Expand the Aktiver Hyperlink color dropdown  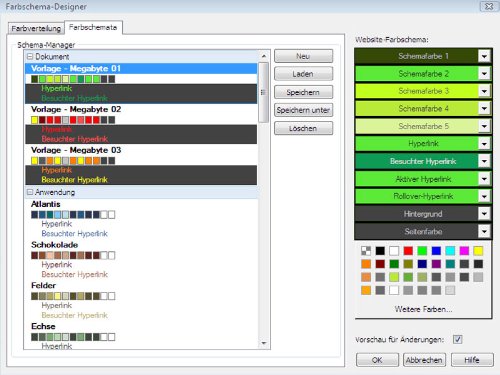(x=484, y=179)
